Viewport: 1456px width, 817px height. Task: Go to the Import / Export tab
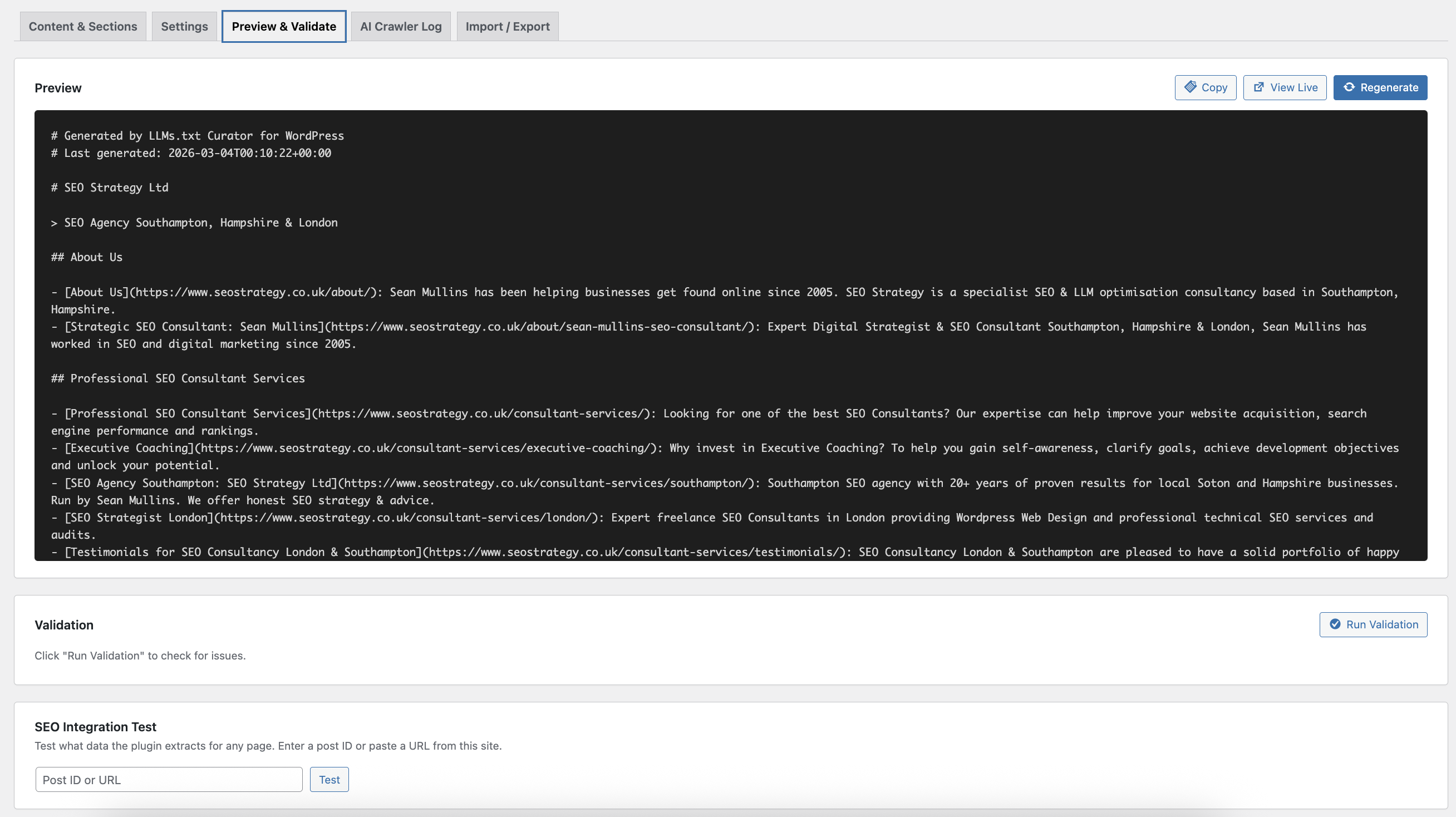508,27
